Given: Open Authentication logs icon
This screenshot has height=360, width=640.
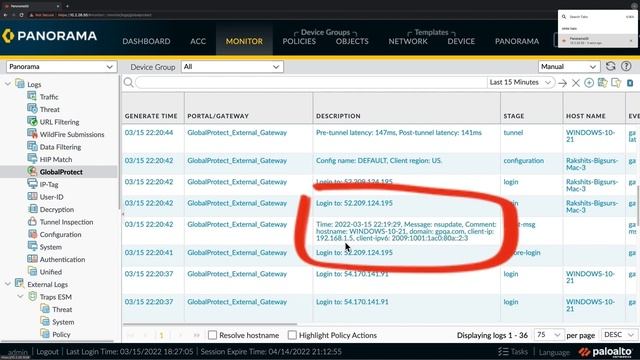Looking at the screenshot, I should [32, 259].
